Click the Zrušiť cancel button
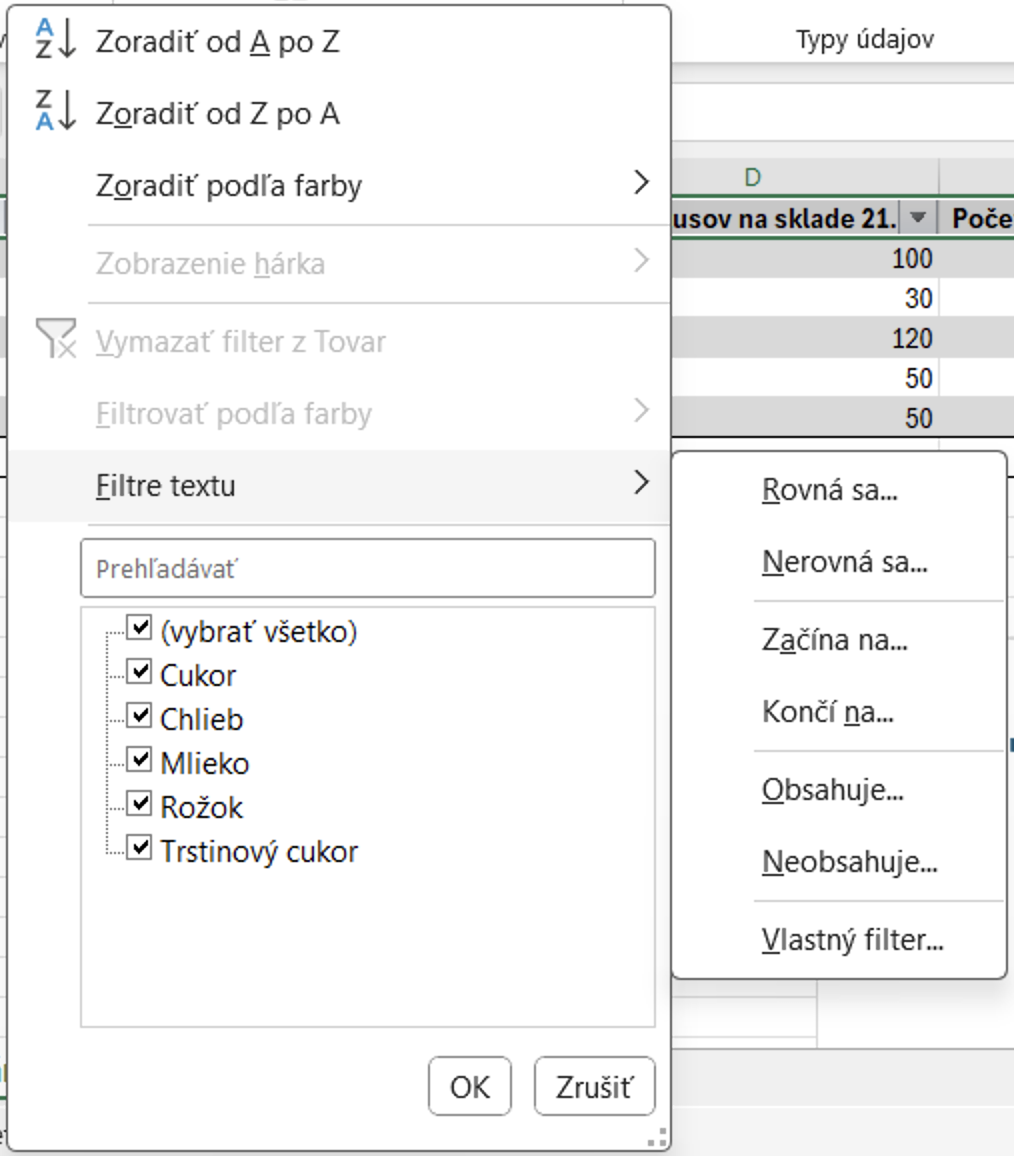This screenshot has width=1014, height=1156. pyautogui.click(x=594, y=1086)
